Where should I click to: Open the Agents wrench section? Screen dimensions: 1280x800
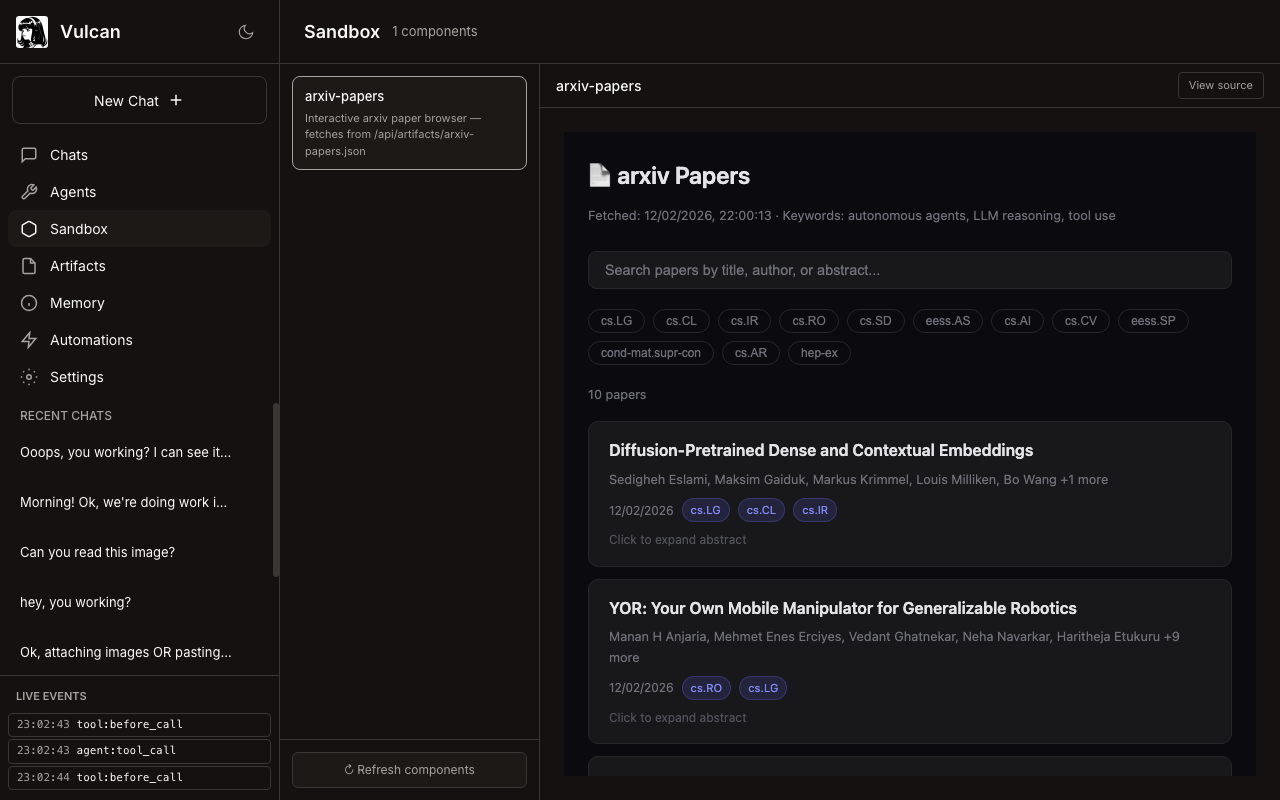[73, 192]
